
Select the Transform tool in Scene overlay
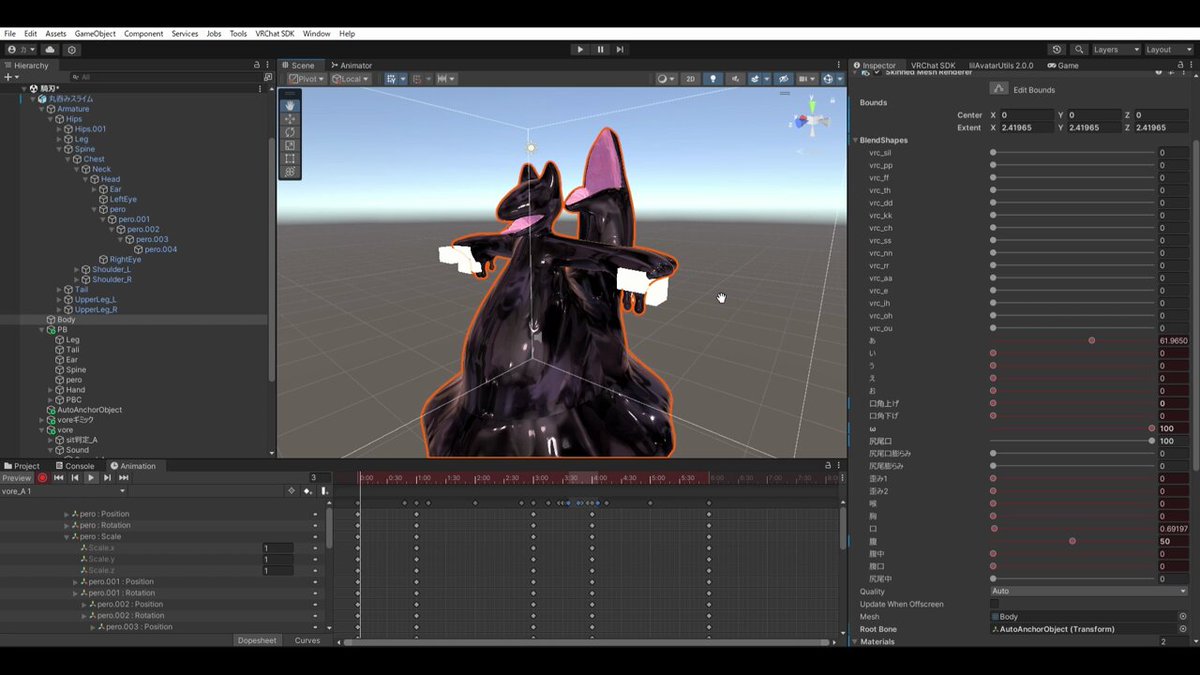pos(290,172)
